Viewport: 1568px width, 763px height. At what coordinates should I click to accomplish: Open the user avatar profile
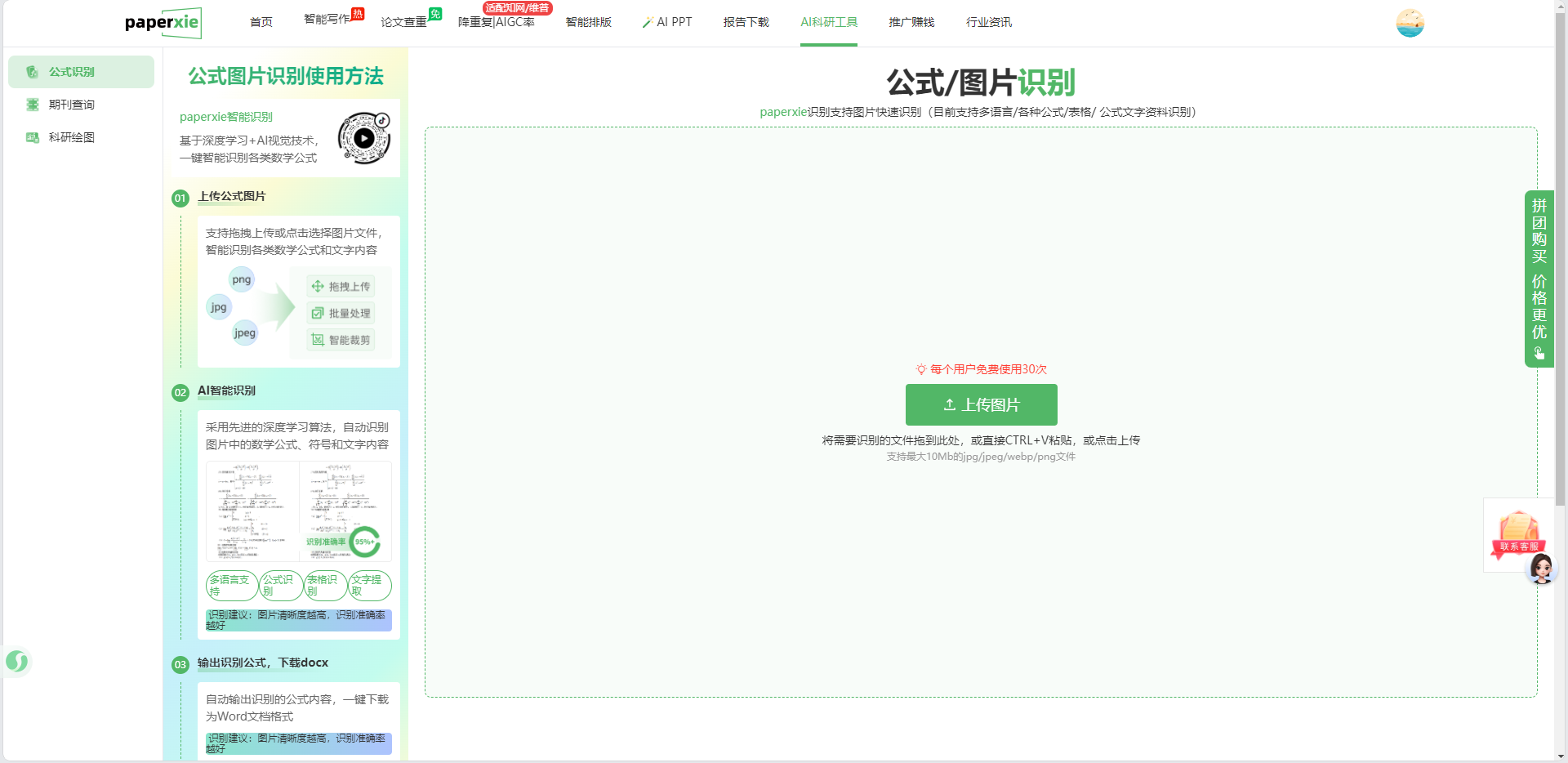[x=1410, y=23]
